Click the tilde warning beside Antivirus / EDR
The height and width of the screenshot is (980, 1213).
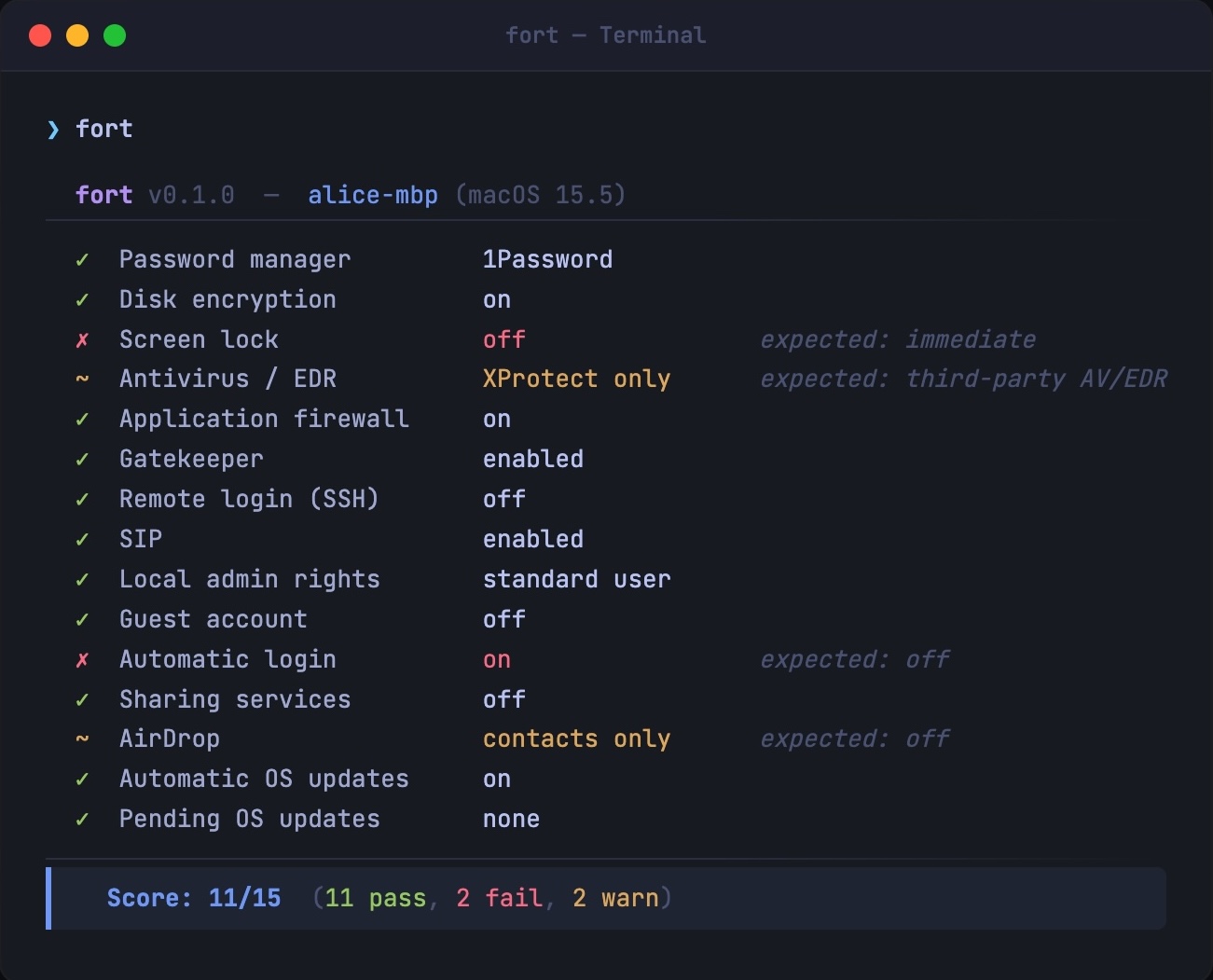82,379
